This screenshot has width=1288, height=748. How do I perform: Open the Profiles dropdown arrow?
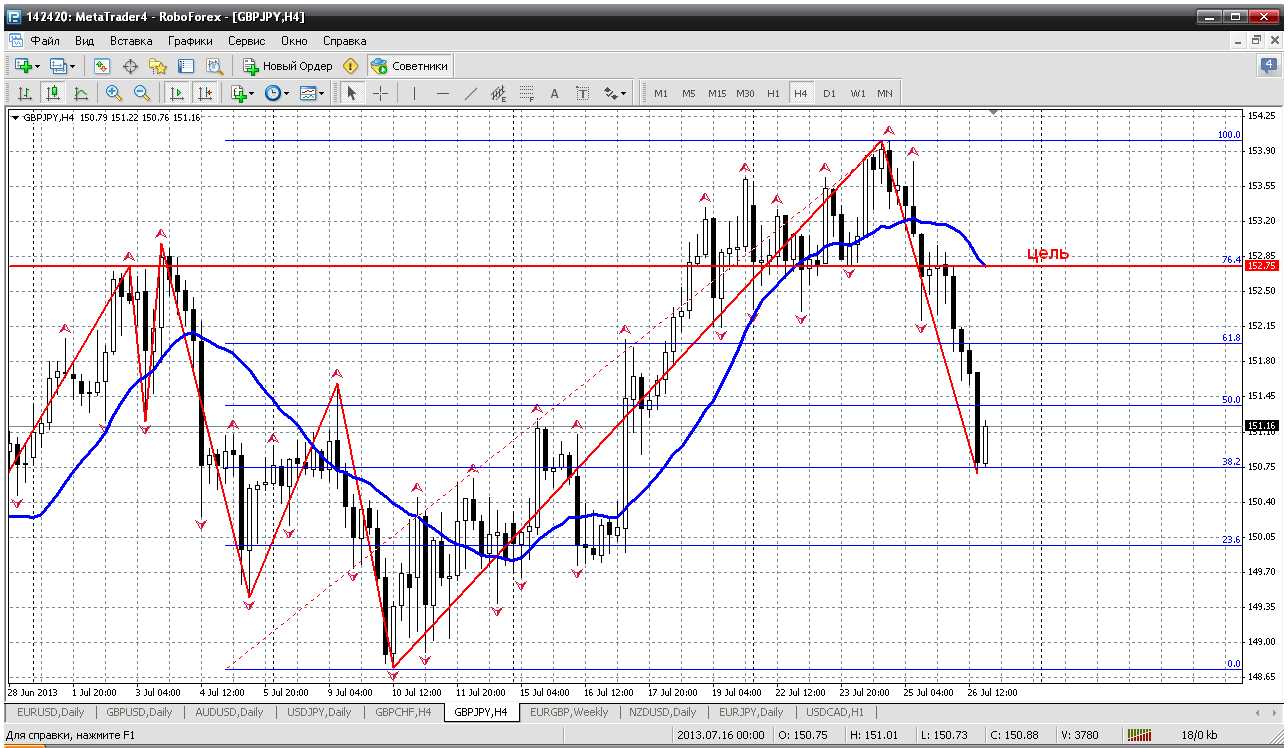point(73,66)
